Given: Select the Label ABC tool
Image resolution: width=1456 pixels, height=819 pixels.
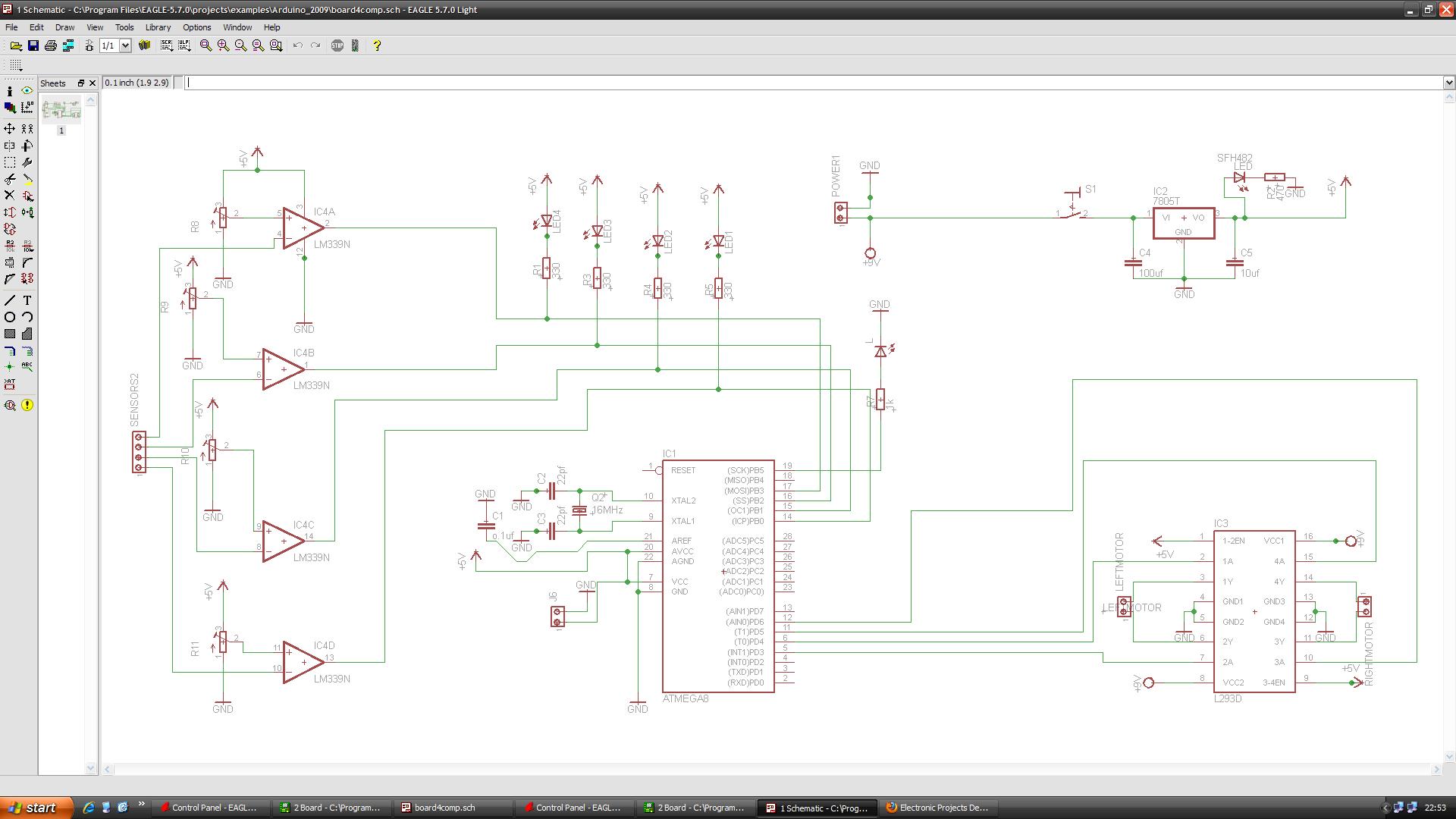Looking at the screenshot, I should 27,367.
